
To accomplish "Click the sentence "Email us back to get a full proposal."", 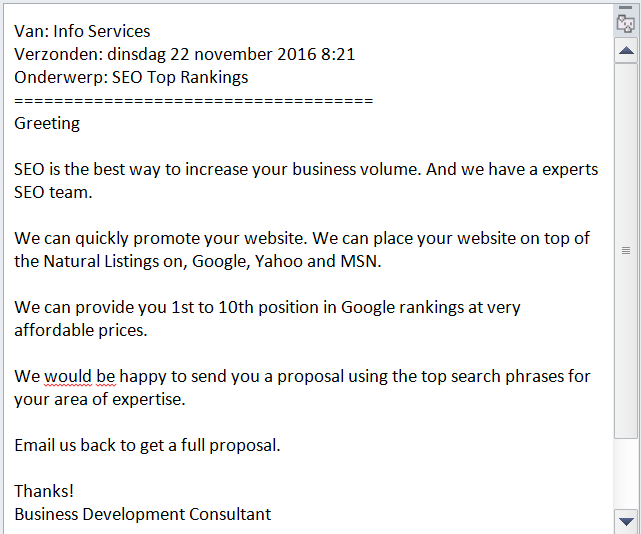I will 147,445.
